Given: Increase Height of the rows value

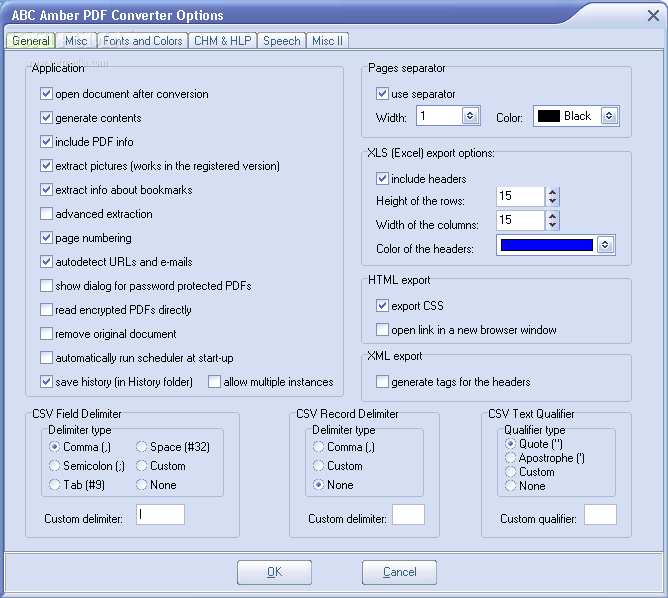Looking at the screenshot, I should pyautogui.click(x=553, y=192).
